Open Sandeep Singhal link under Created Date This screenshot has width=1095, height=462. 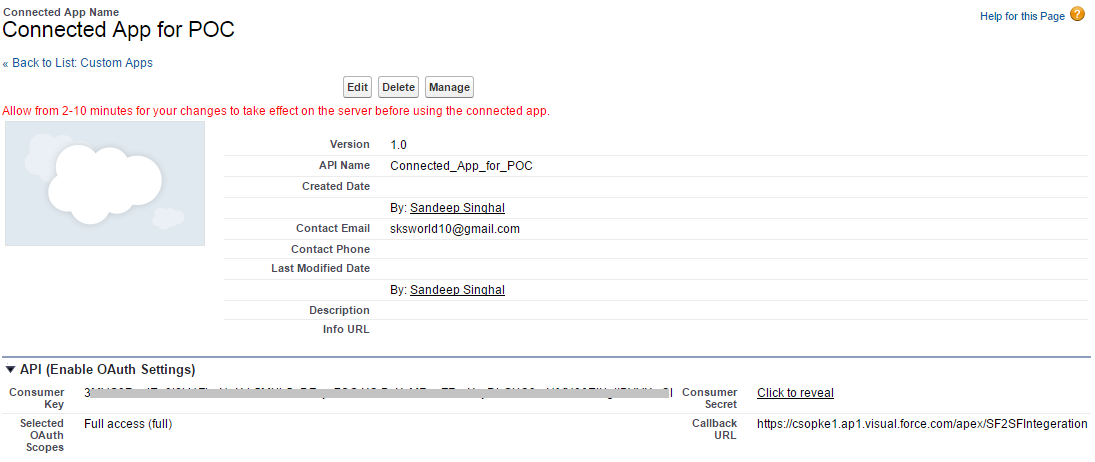[457, 208]
